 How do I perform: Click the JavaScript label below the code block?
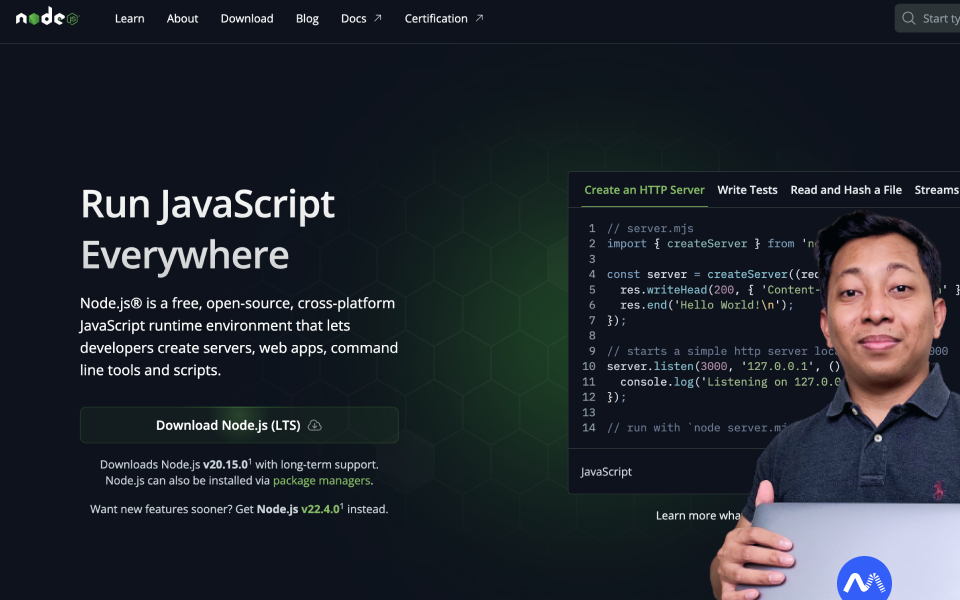click(606, 470)
